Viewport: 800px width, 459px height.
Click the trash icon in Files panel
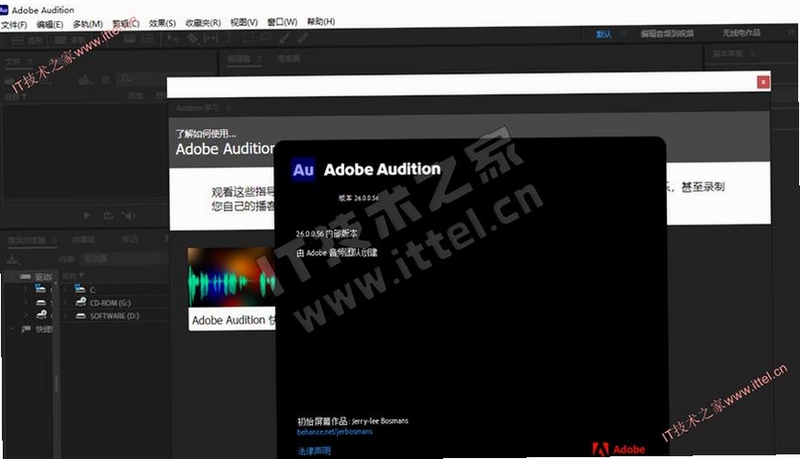point(105,80)
